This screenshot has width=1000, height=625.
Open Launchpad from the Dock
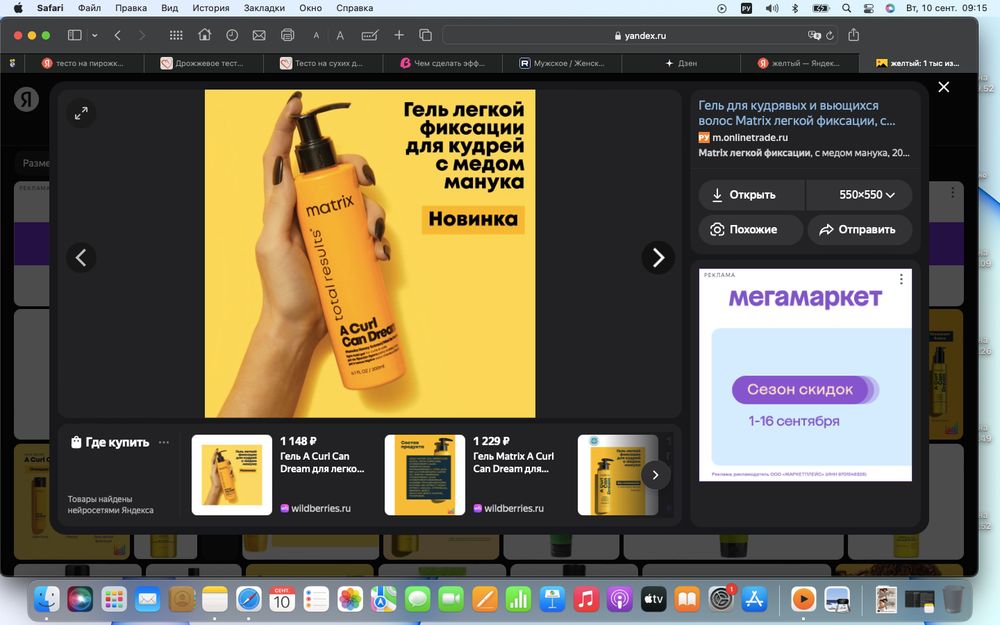tap(113, 599)
